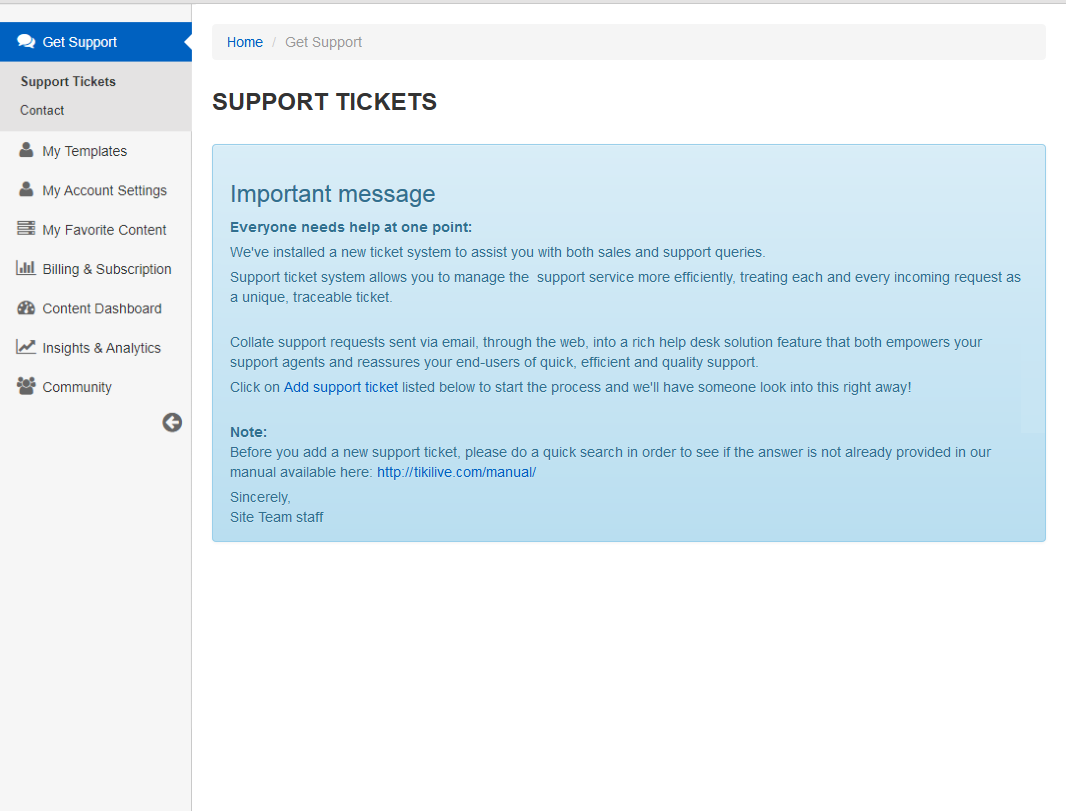Open the Support Tickets submenu item
This screenshot has width=1066, height=811.
(68, 82)
